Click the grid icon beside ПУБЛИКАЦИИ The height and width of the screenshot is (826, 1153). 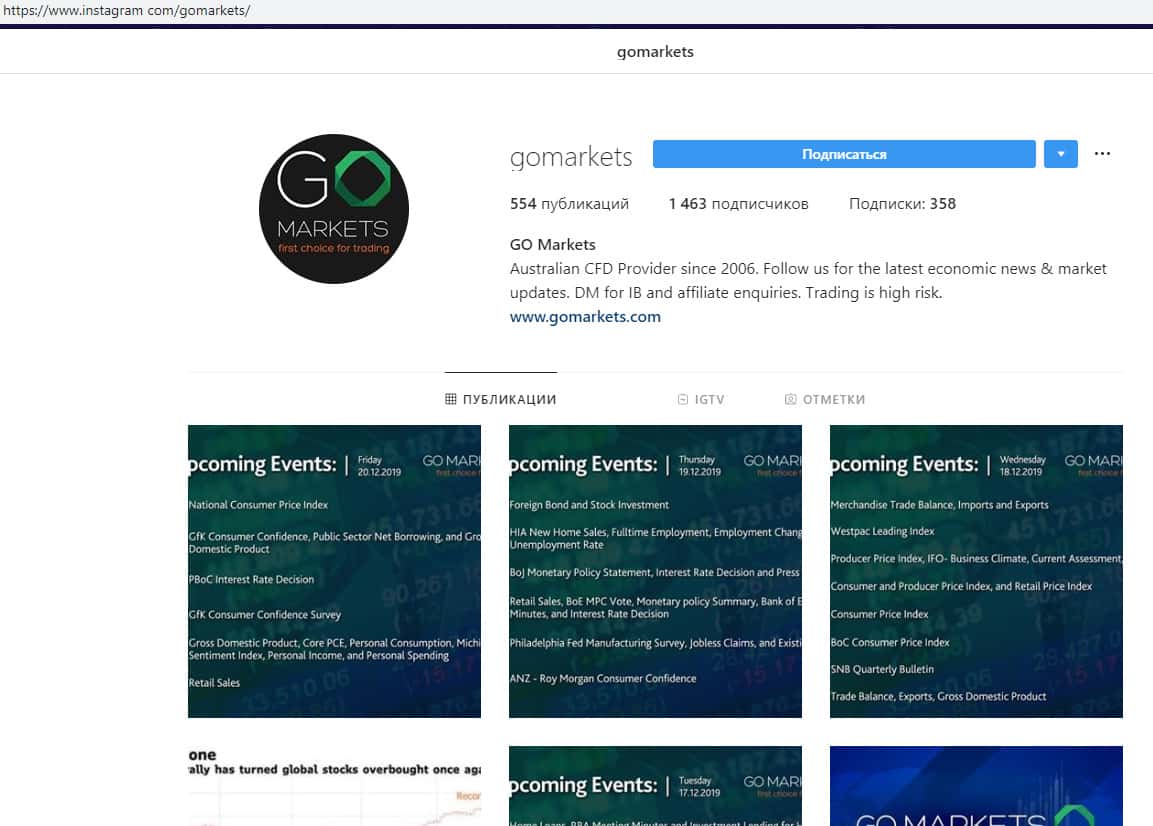pos(451,399)
